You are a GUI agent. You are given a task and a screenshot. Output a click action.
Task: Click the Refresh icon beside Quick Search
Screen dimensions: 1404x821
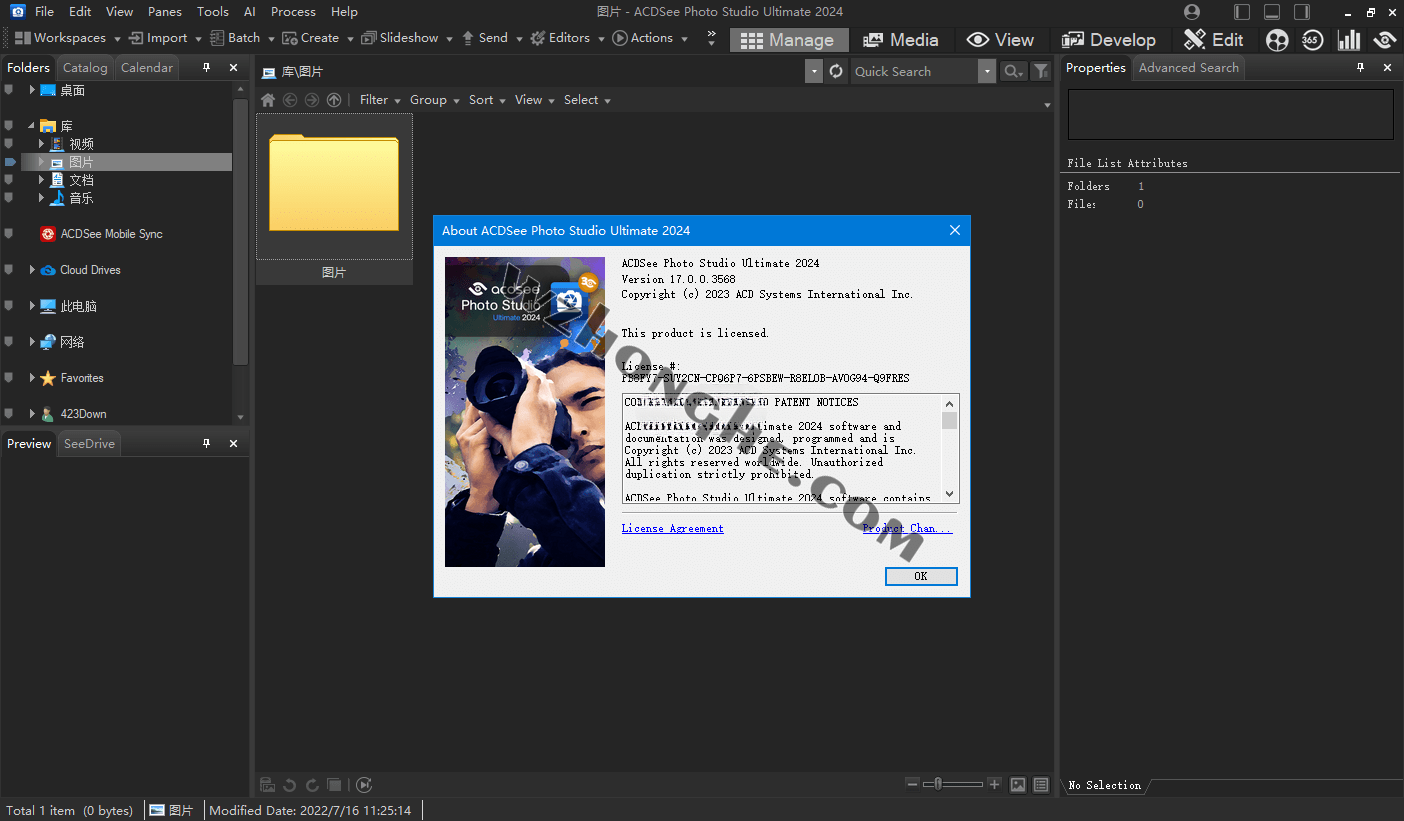pos(837,71)
